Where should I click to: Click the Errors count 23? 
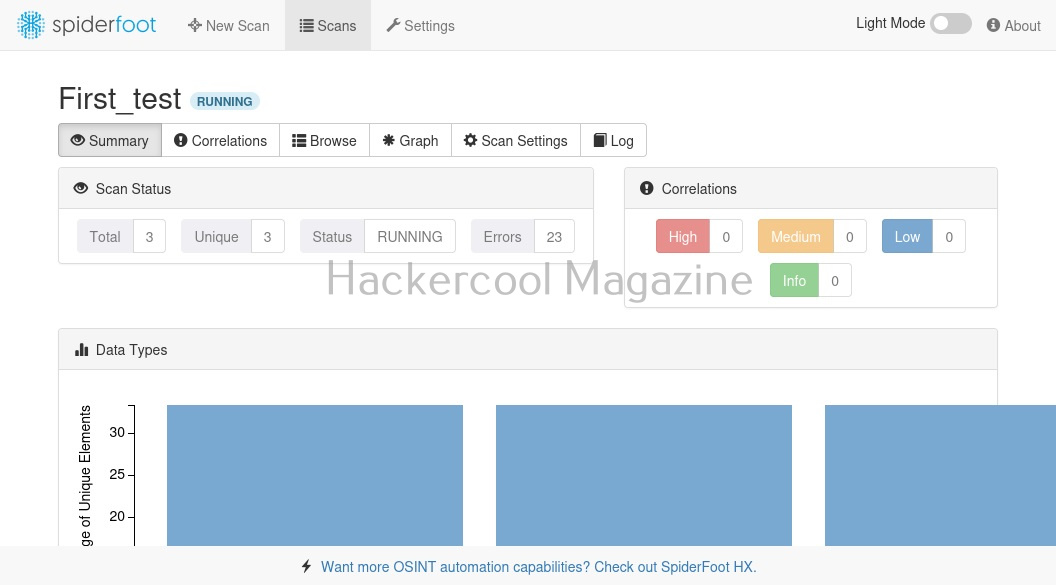(x=554, y=236)
